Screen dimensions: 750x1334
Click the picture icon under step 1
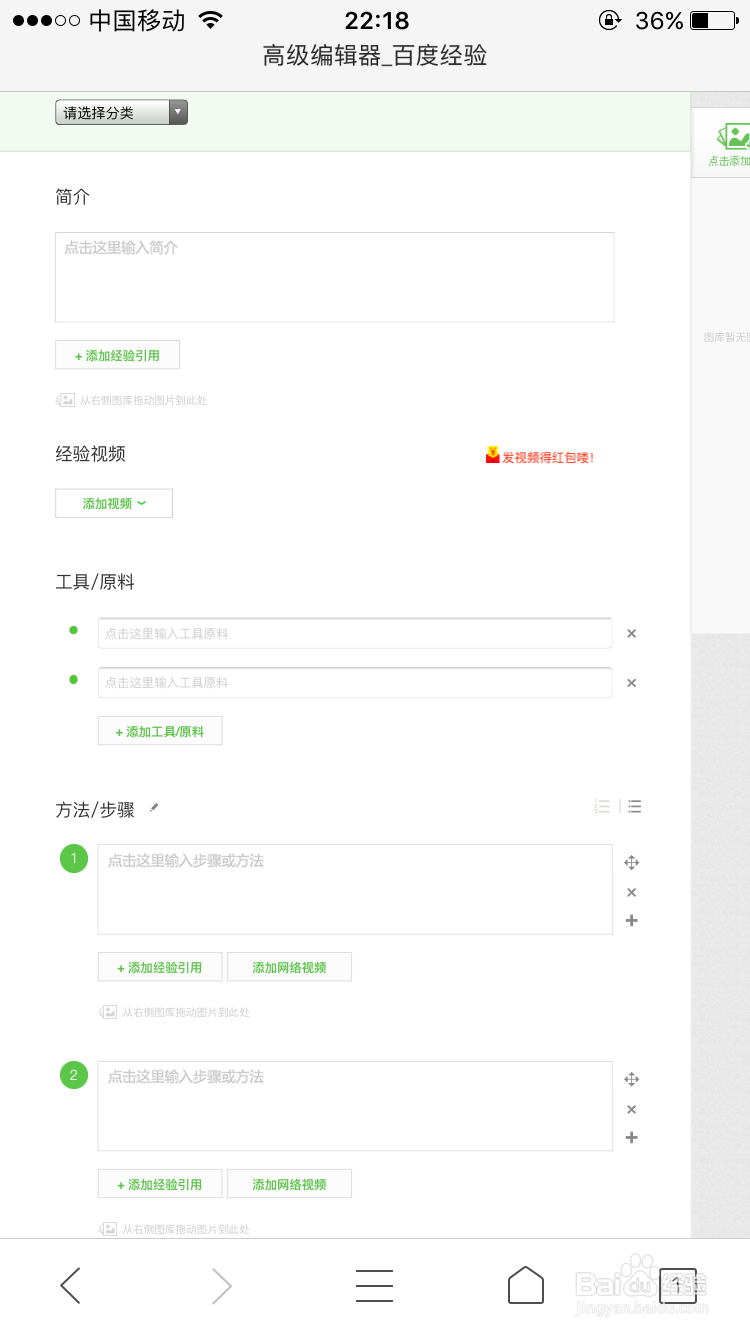pos(108,1012)
